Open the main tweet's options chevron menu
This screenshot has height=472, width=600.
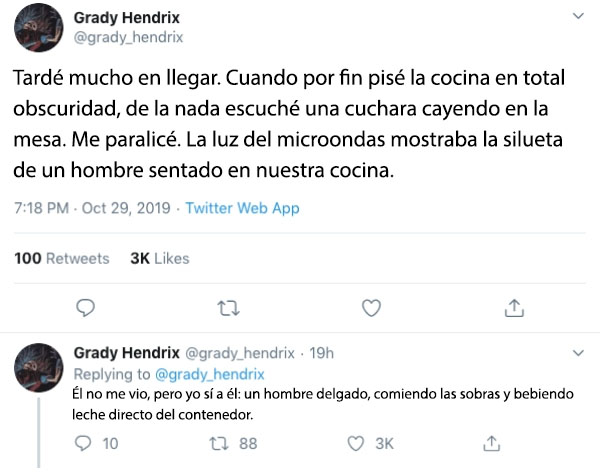point(578,16)
